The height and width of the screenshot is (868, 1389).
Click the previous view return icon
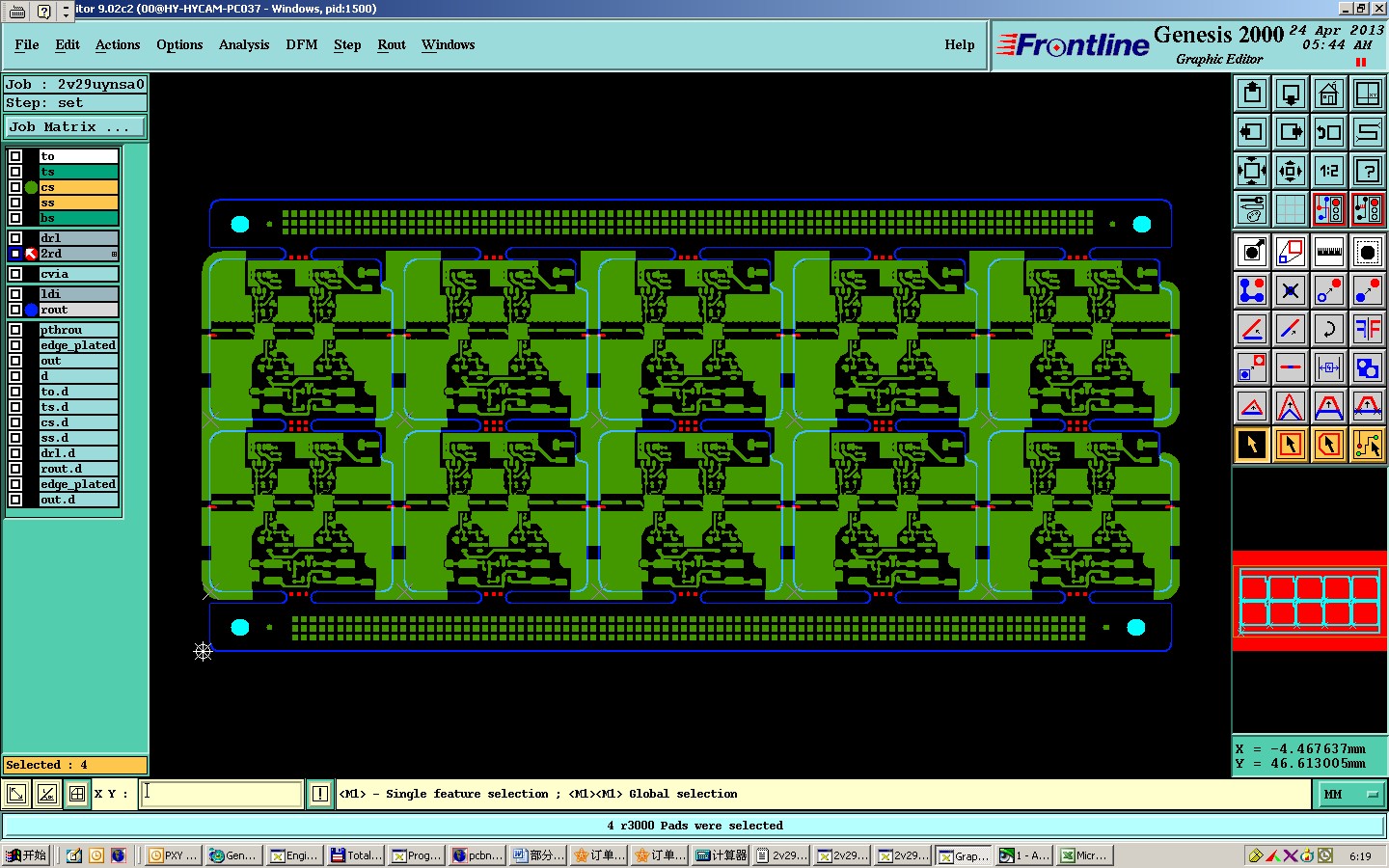(1329, 132)
